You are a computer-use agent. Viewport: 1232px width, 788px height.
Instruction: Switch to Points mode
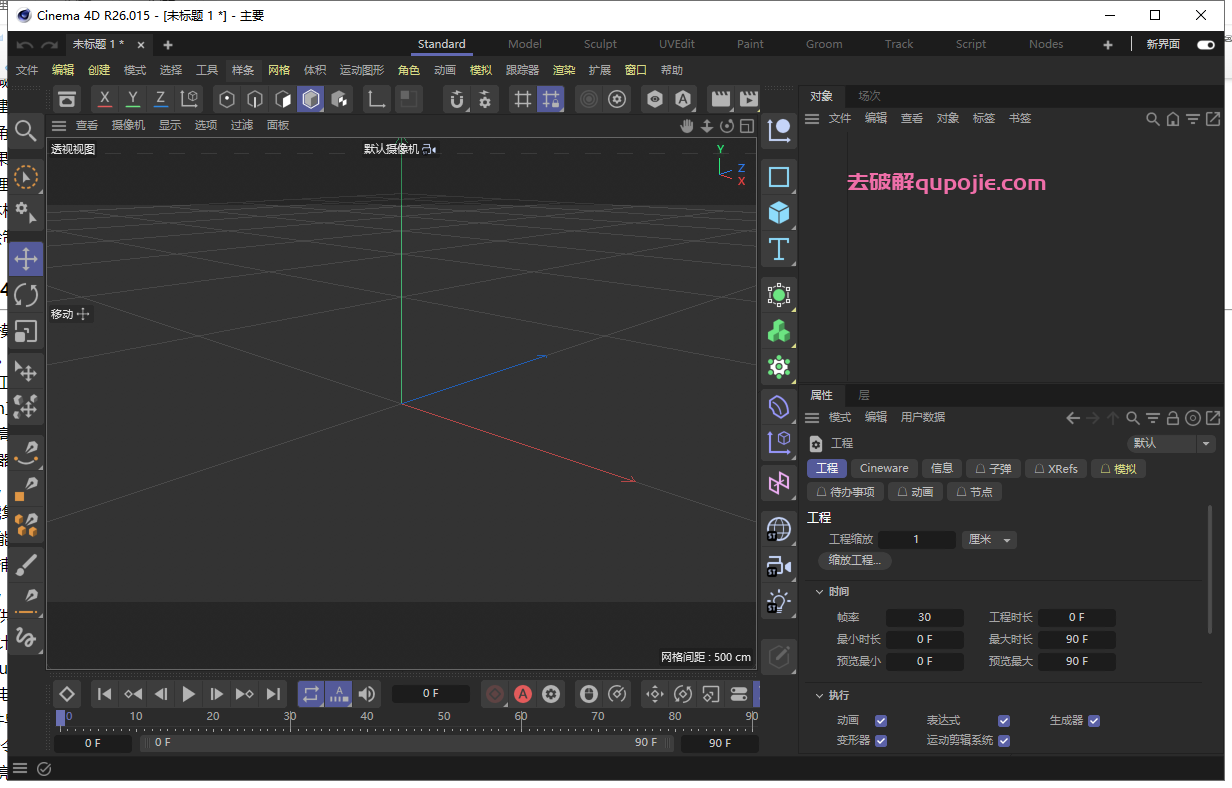tap(228, 99)
